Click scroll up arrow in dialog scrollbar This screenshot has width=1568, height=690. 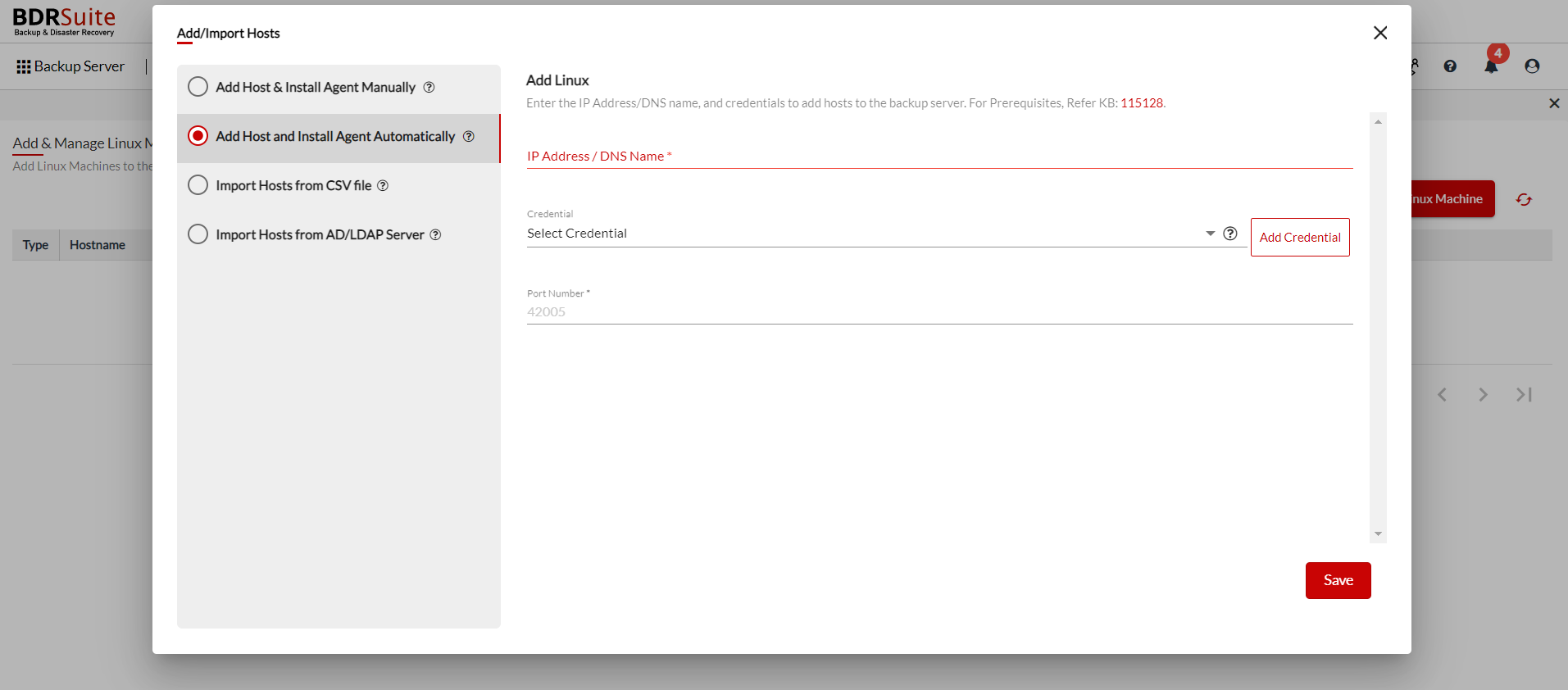coord(1378,121)
